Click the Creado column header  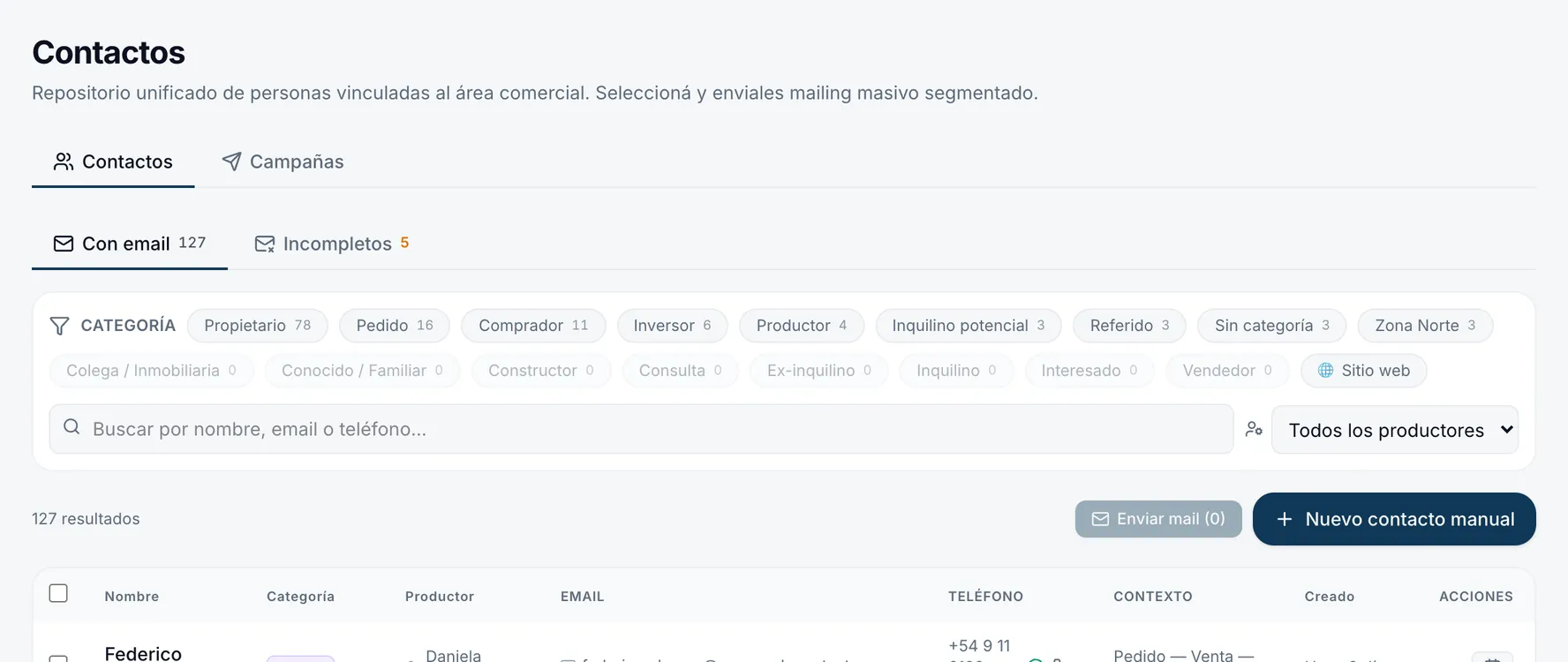1330,597
